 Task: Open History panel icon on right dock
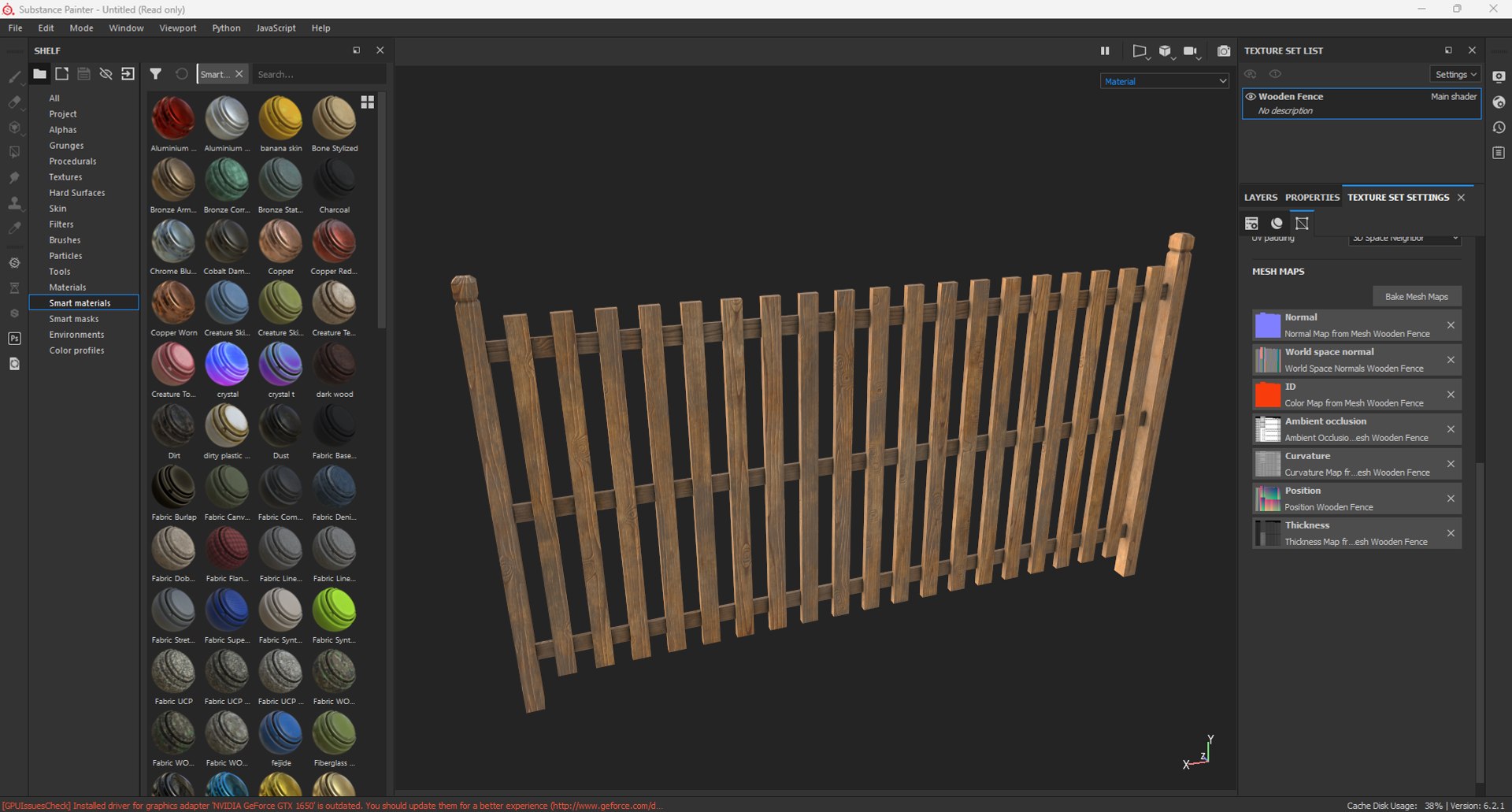1499,128
